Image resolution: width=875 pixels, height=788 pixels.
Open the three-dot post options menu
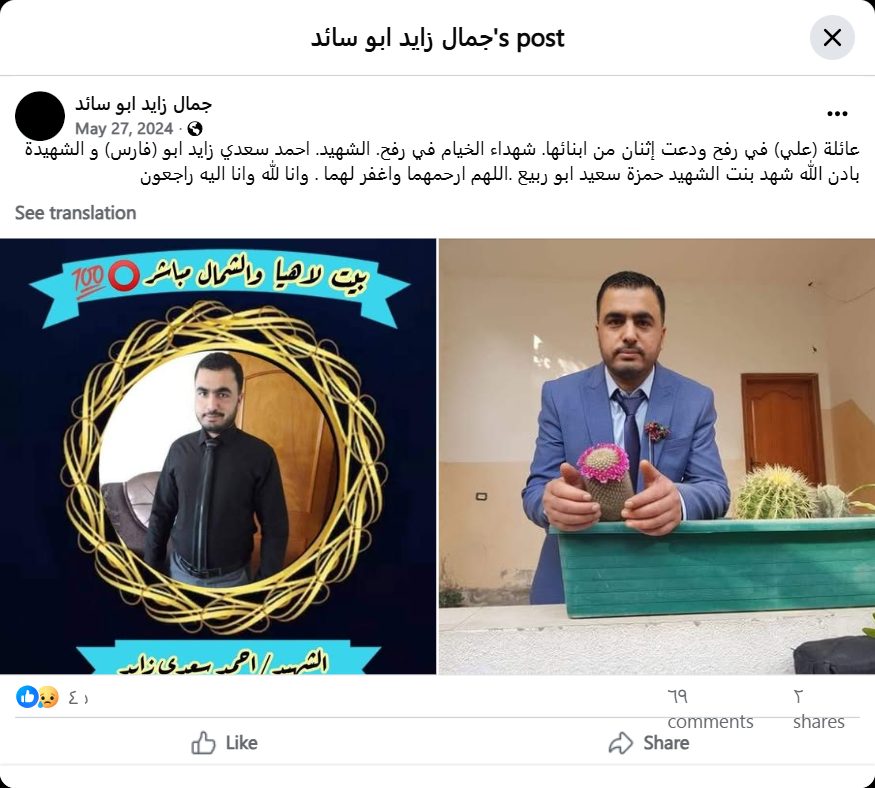(x=837, y=114)
